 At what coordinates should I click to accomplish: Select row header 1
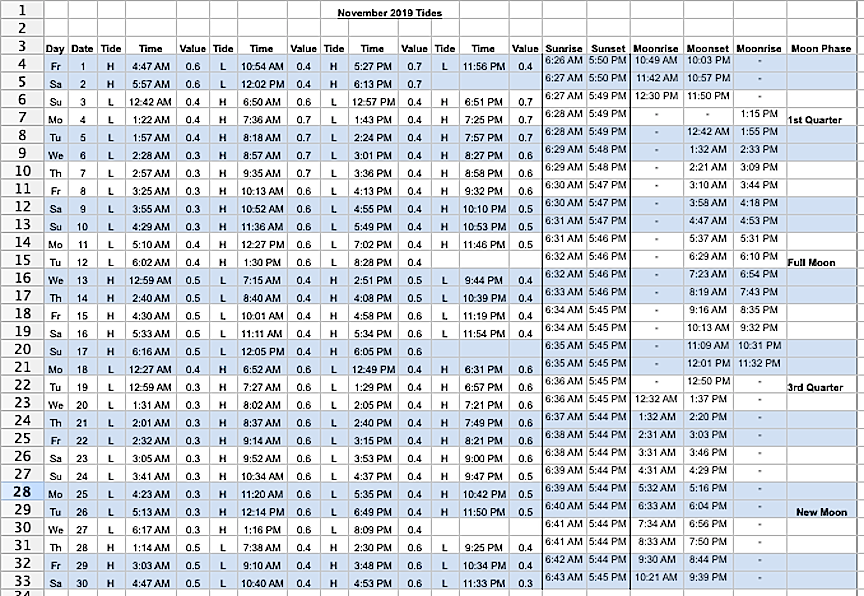tap(20, 9)
